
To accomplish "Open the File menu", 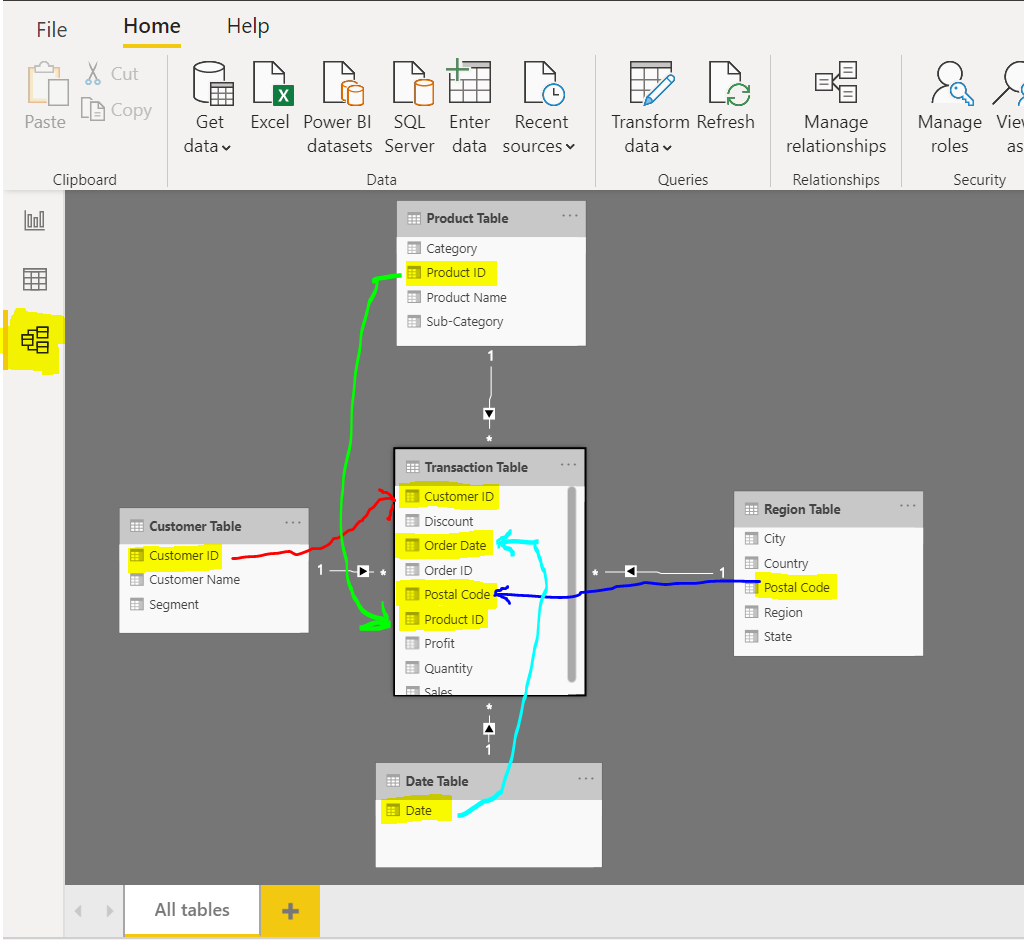I will (x=51, y=29).
